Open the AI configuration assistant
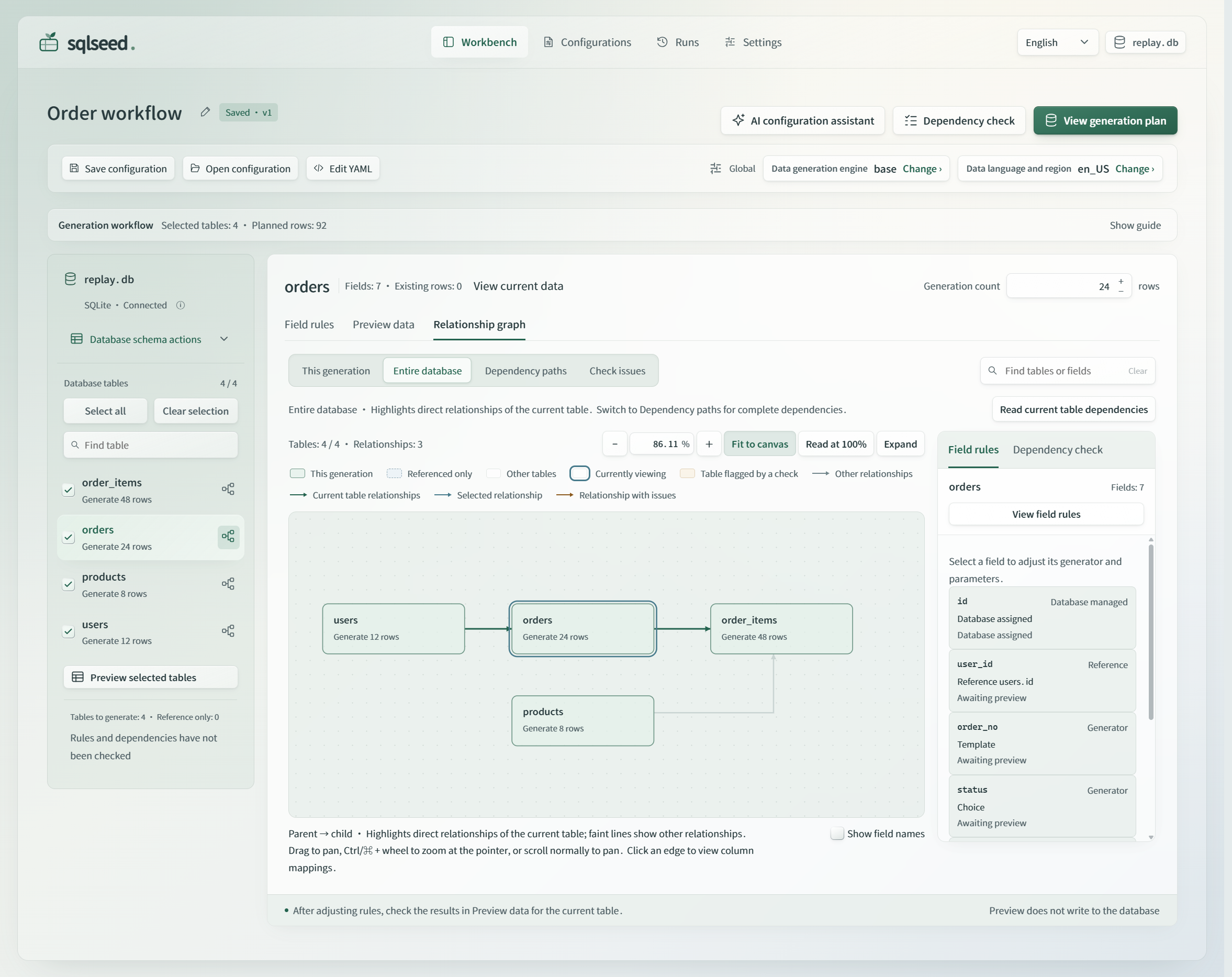 point(802,120)
